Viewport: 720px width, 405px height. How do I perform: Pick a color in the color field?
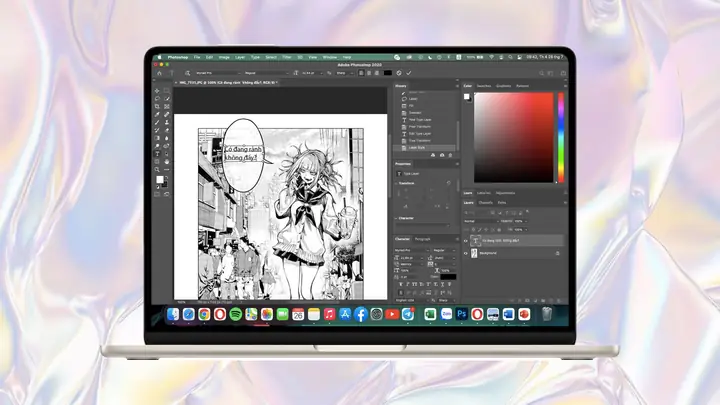514,137
